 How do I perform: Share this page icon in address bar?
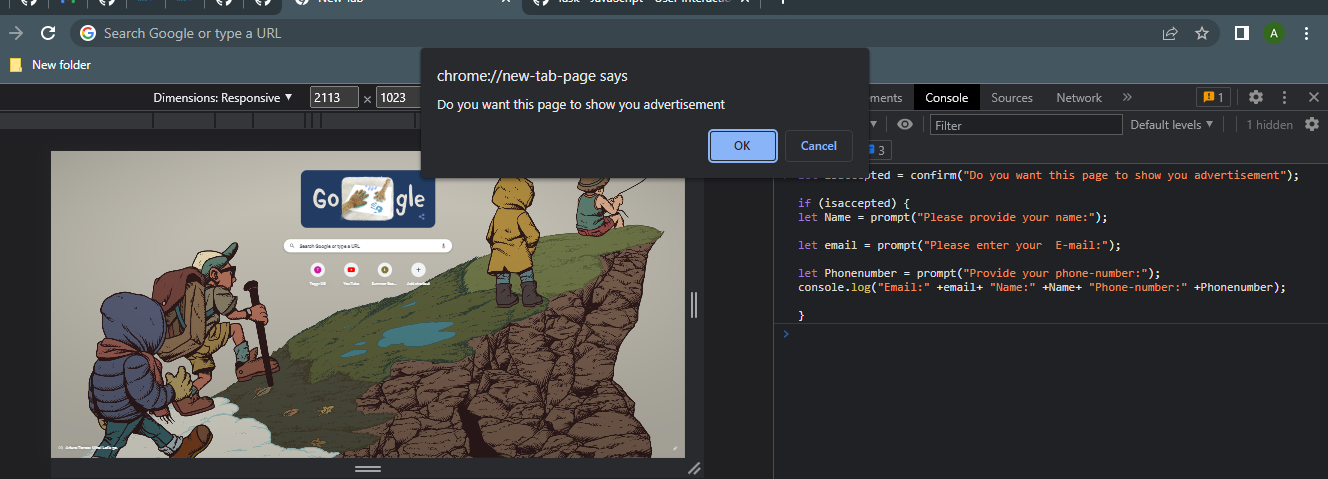[1169, 33]
